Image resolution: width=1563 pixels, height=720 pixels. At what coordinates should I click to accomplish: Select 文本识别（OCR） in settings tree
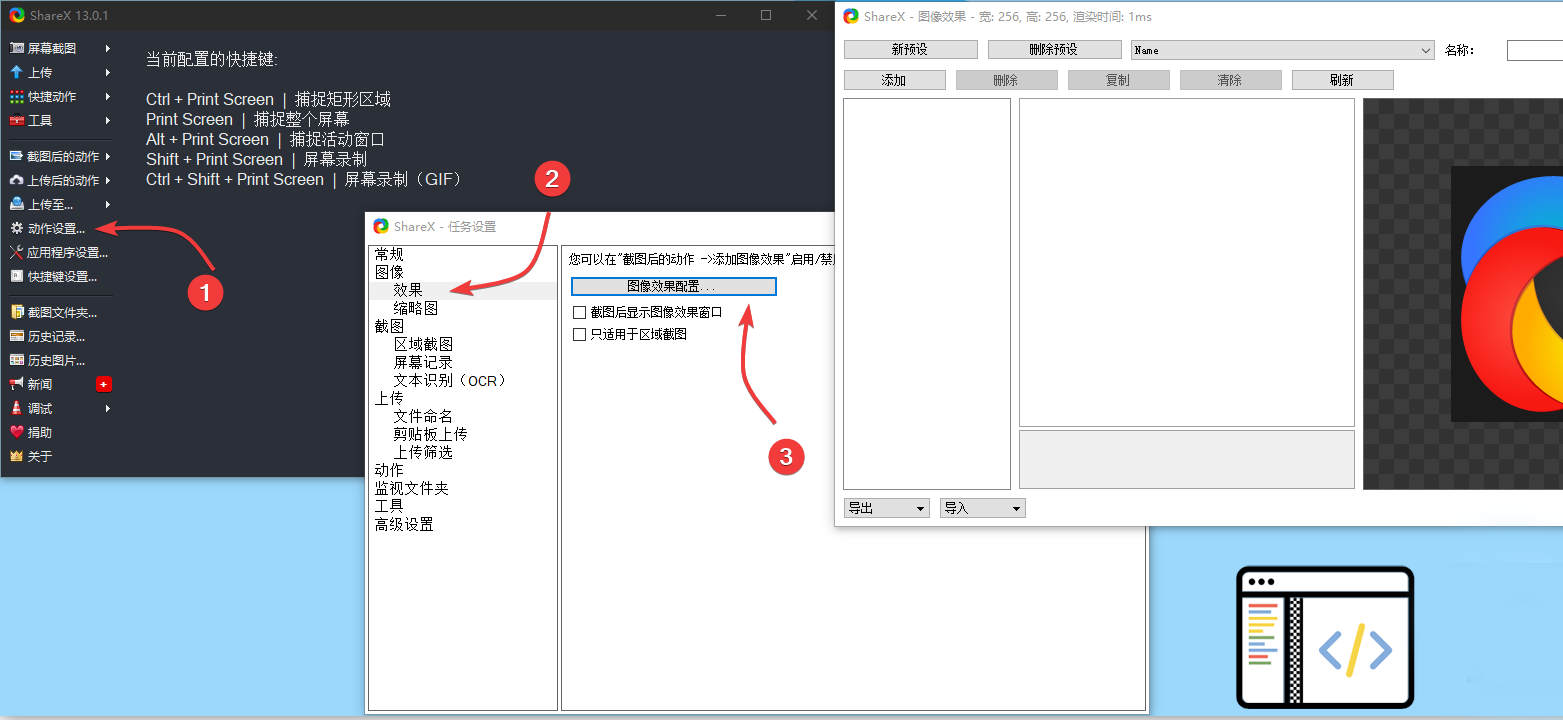click(x=451, y=380)
